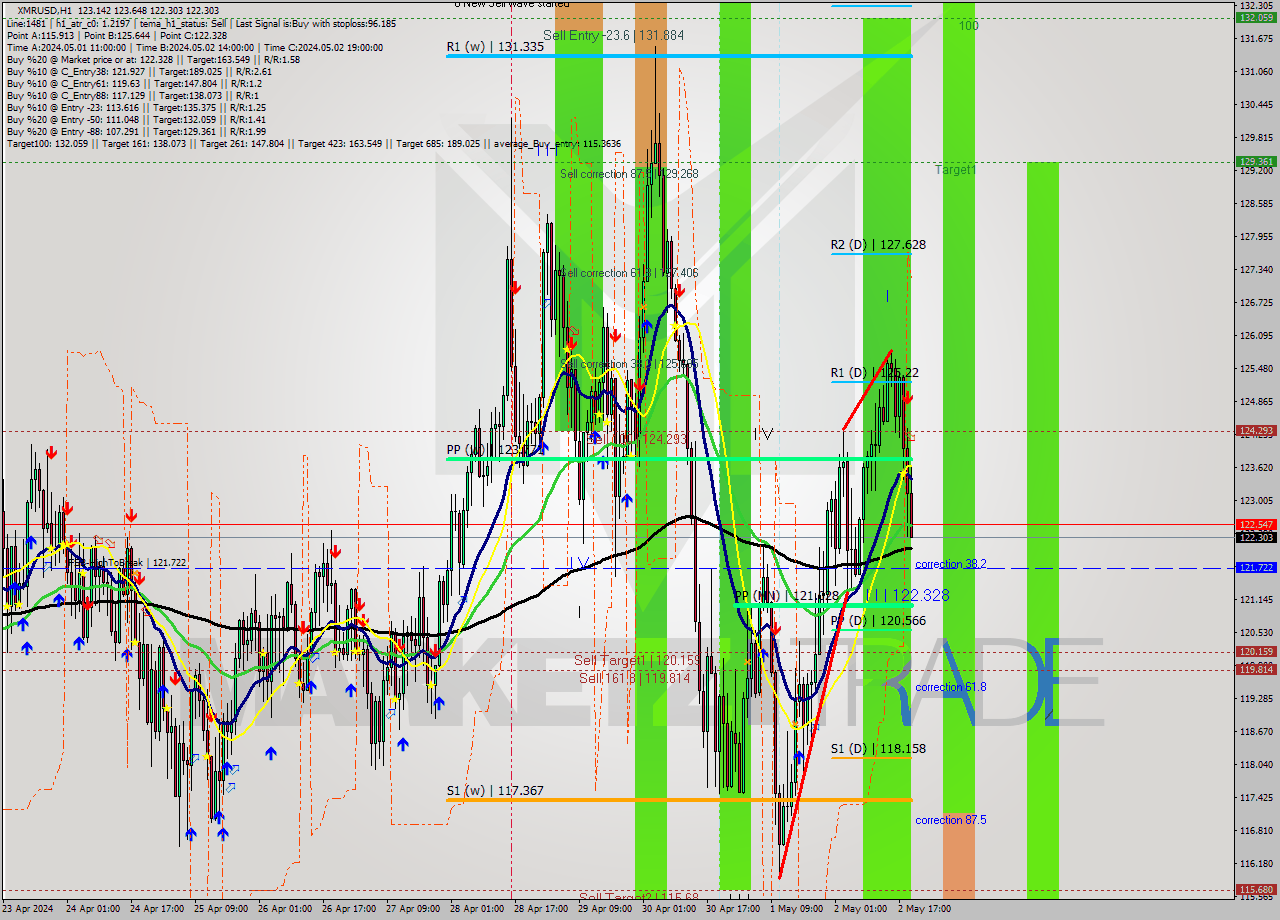Select the PP (MN) | 121.028 pivot label
The height and width of the screenshot is (920, 1280).
[x=786, y=596]
